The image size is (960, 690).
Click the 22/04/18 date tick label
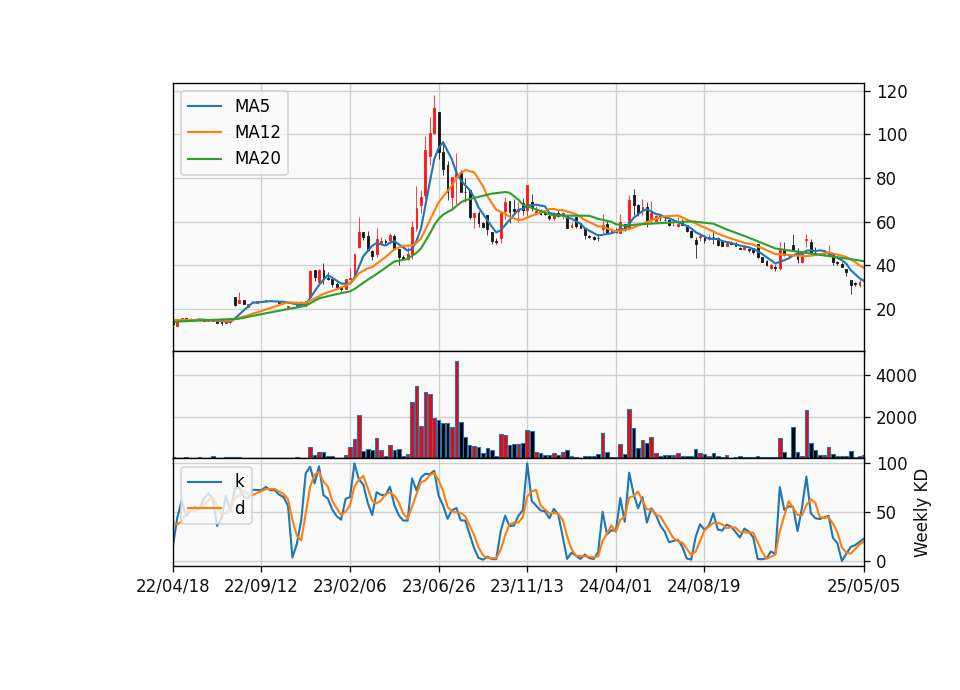[x=173, y=586]
